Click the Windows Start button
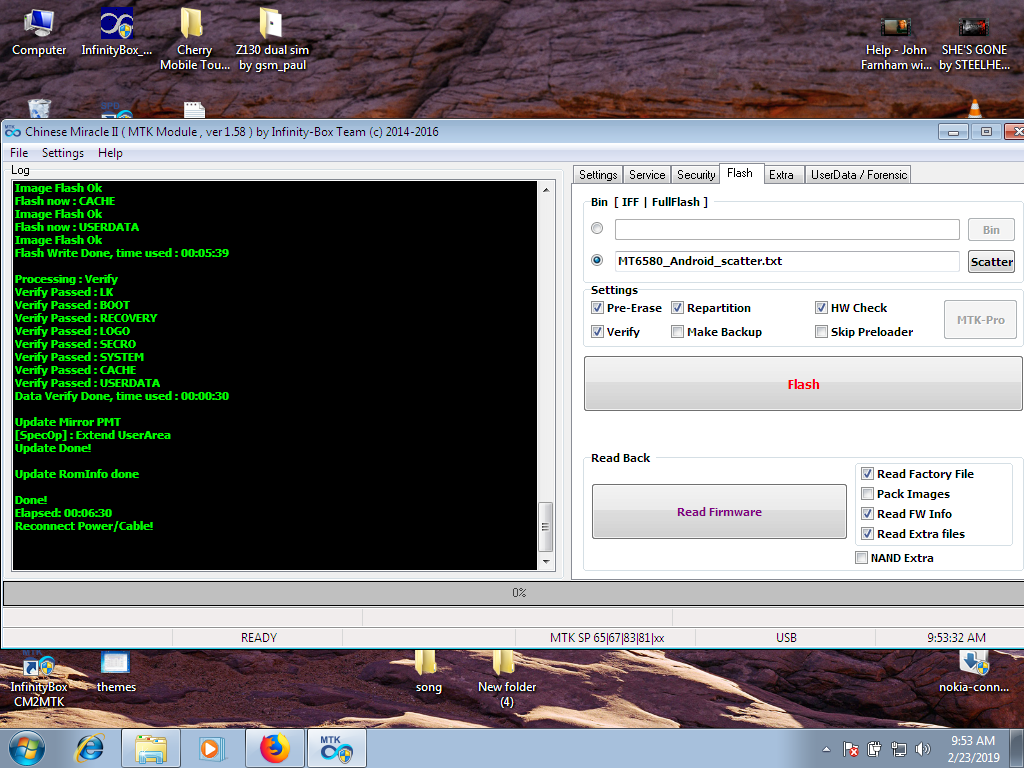1024x768 pixels. (27, 748)
